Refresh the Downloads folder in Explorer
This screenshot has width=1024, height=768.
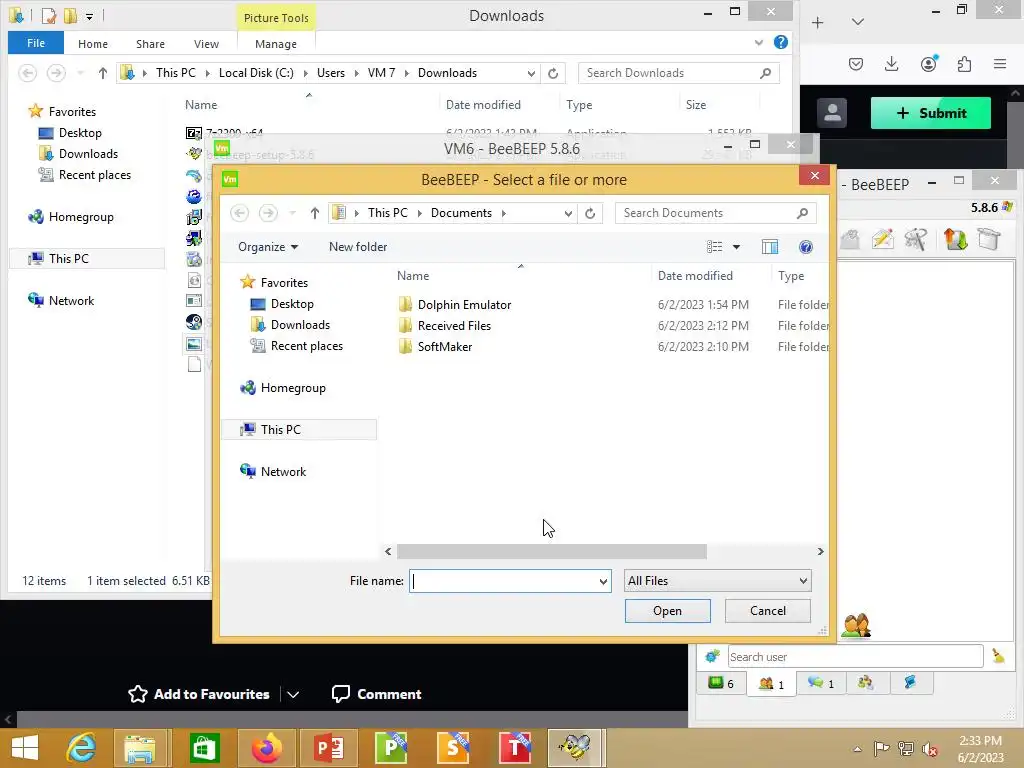pyautogui.click(x=552, y=73)
